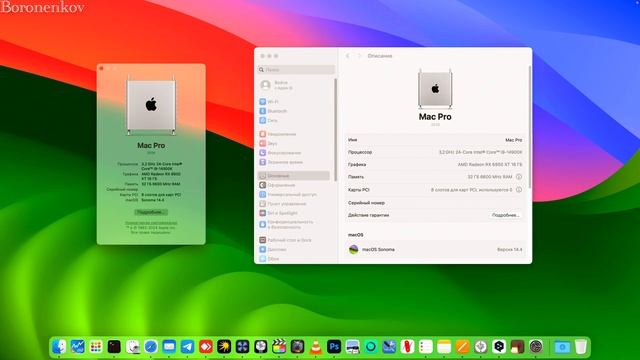The height and width of the screenshot is (360, 640).
Task: Click the main pane vertical scrollbar
Action: point(530,127)
